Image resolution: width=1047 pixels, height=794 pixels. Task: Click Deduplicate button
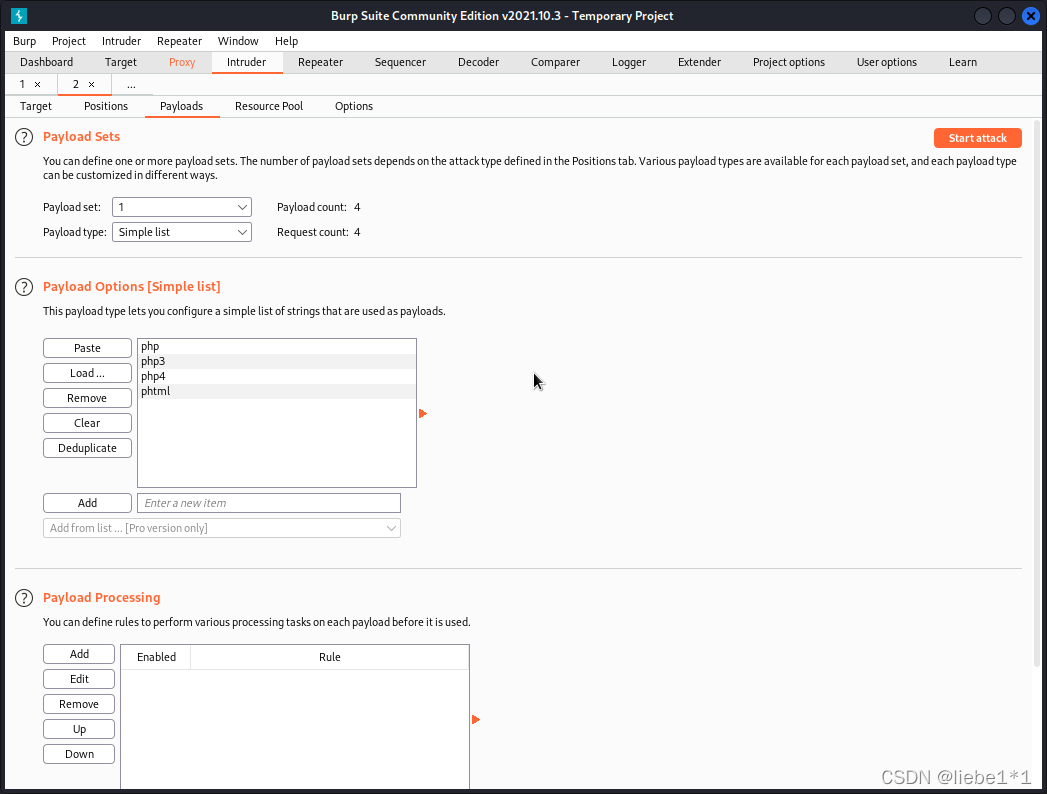coord(87,448)
